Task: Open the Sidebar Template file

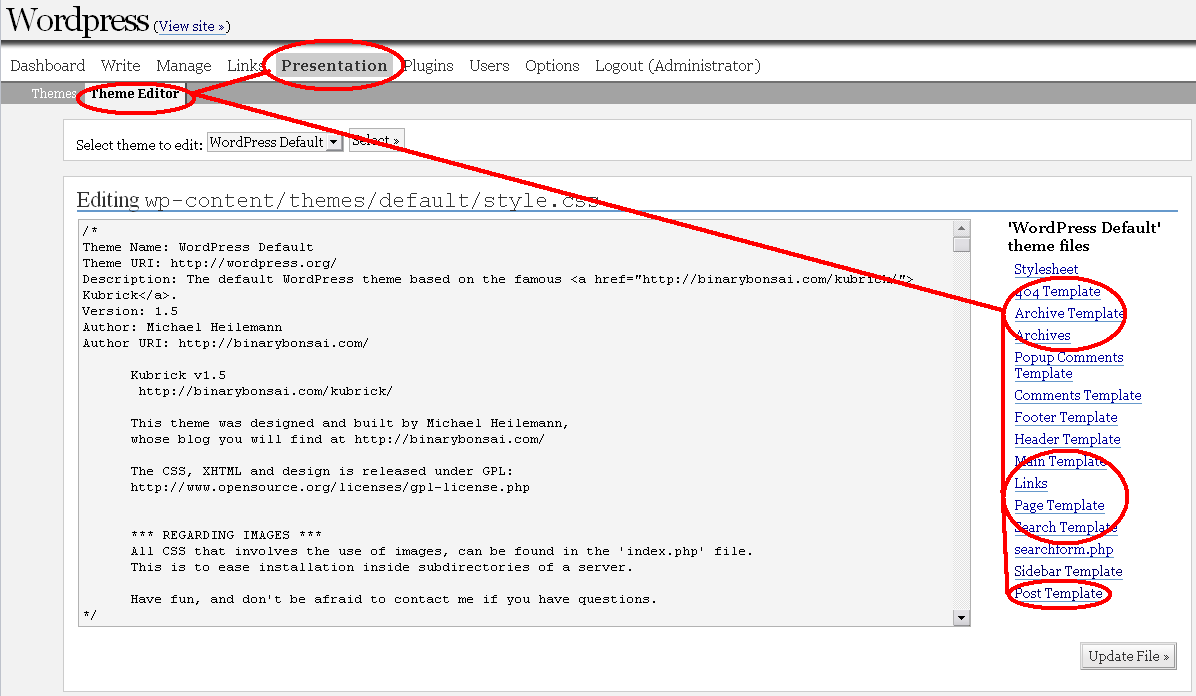Action: click(x=1068, y=572)
